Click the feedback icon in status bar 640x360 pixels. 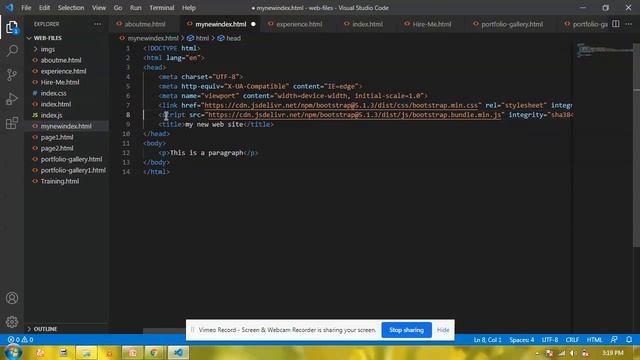coord(614,340)
